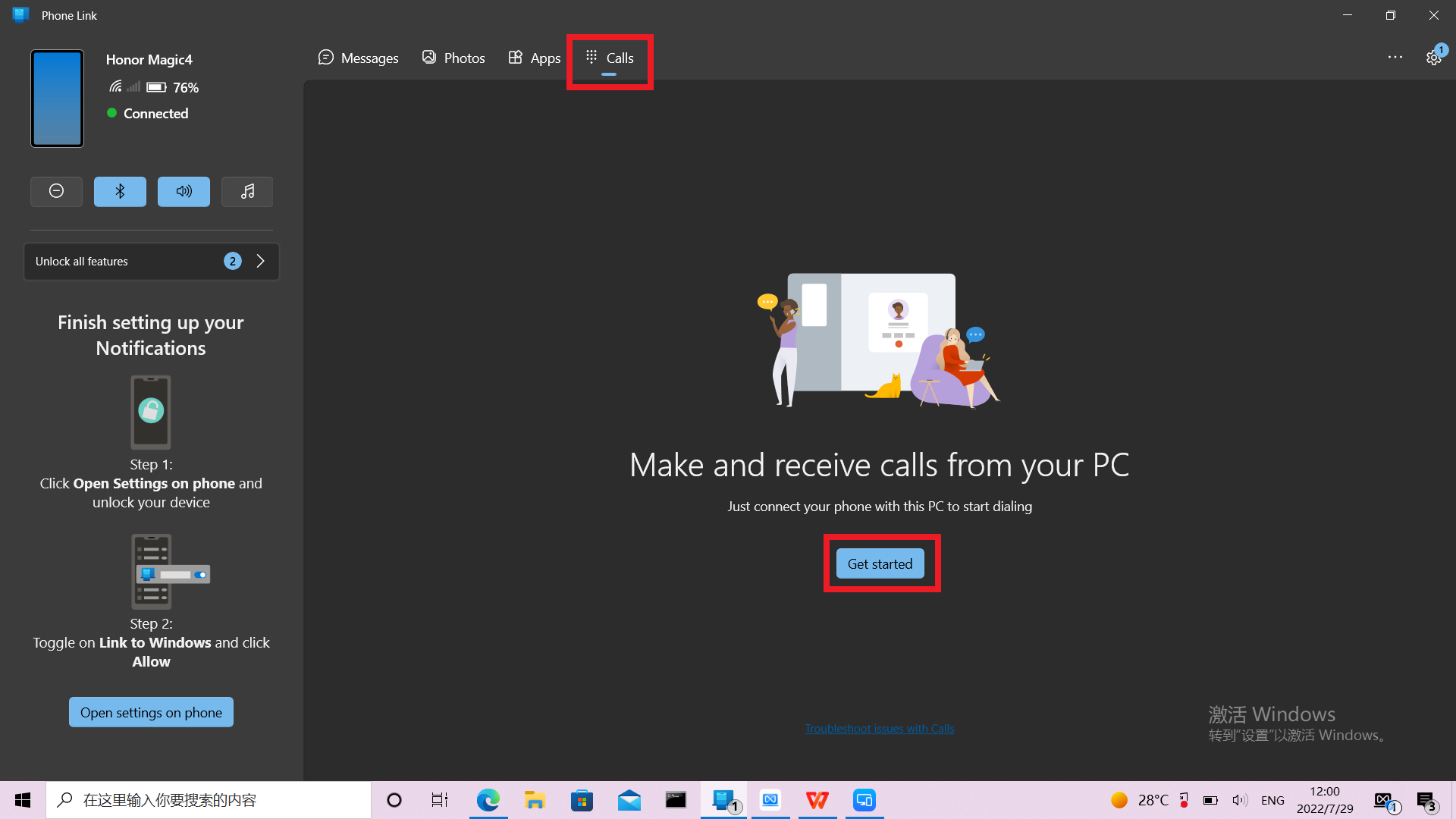
Task: Switch to the Photos tab
Action: 453,58
